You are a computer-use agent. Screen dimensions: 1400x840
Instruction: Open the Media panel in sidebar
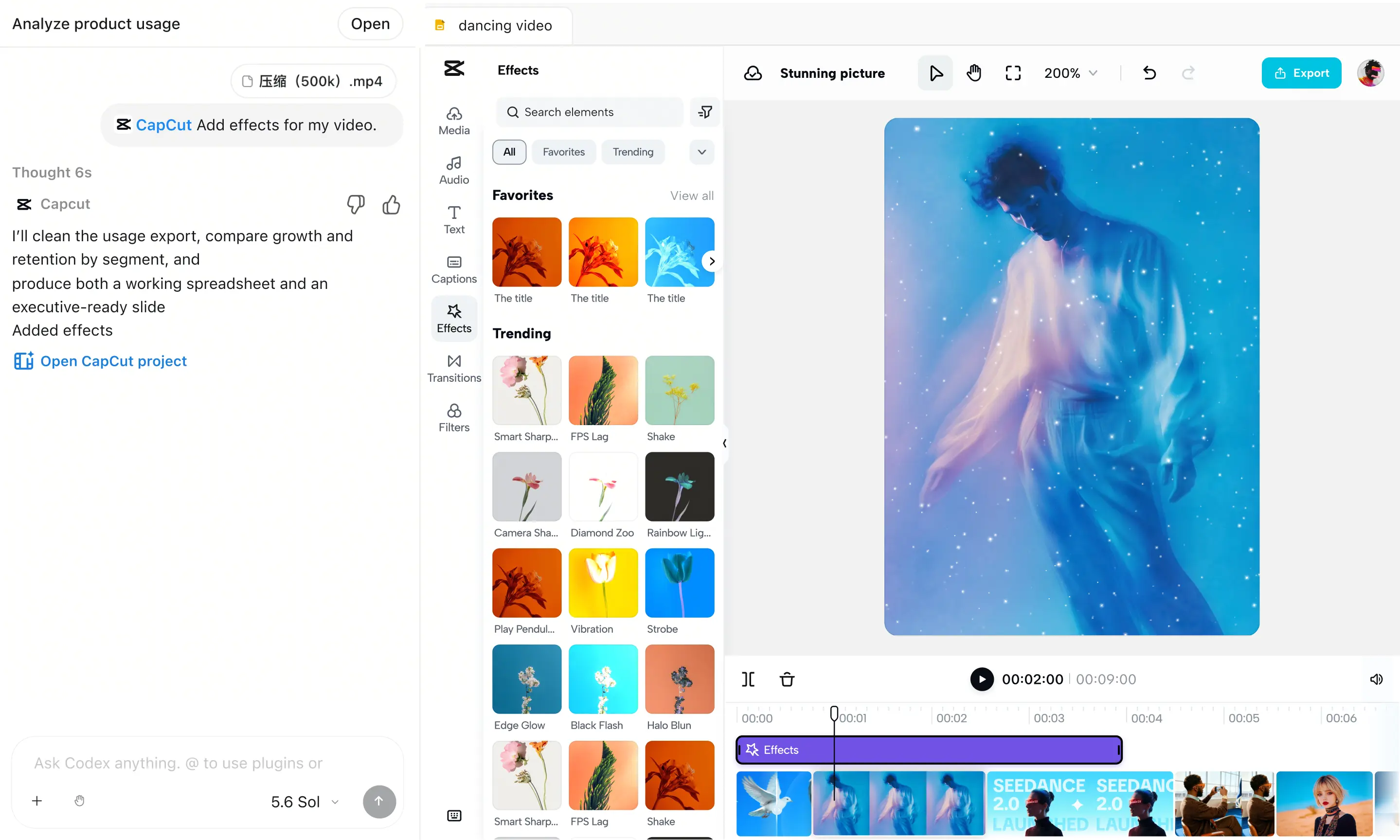click(x=454, y=121)
